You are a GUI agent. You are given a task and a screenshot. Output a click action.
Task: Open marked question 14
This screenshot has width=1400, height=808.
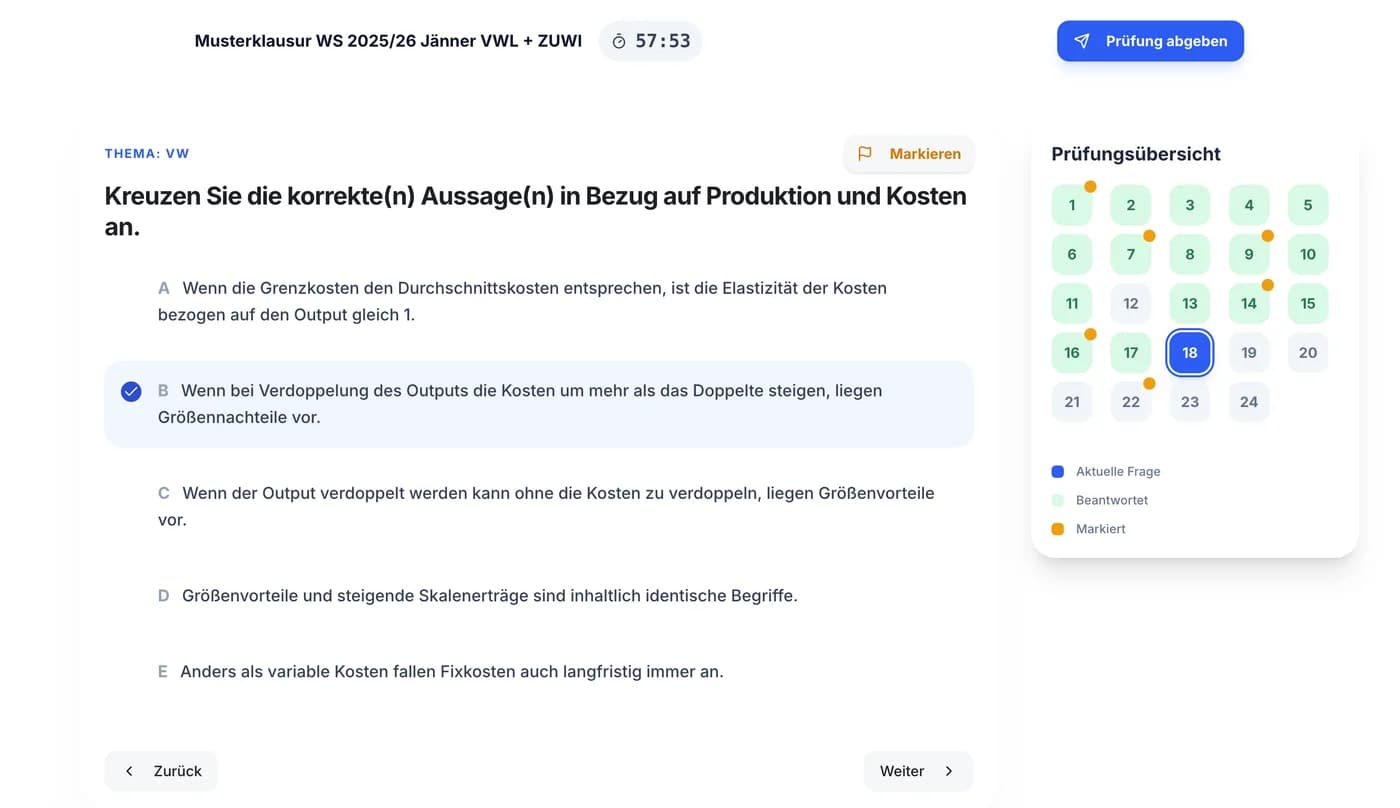tap(1249, 303)
